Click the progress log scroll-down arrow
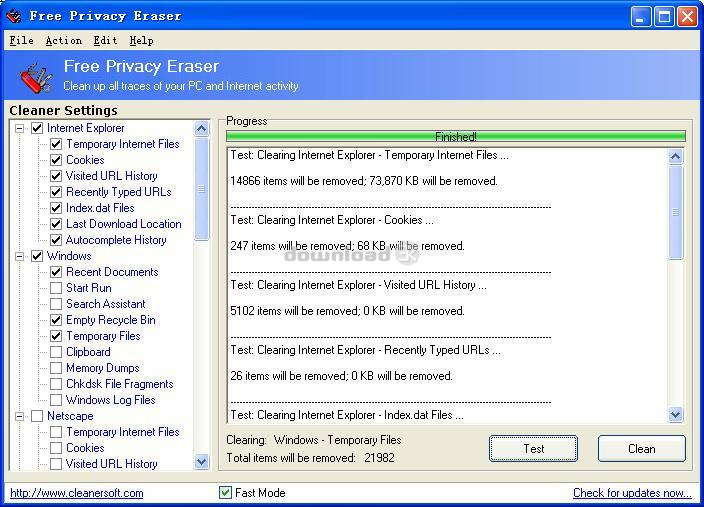704x507 pixels. click(x=675, y=414)
